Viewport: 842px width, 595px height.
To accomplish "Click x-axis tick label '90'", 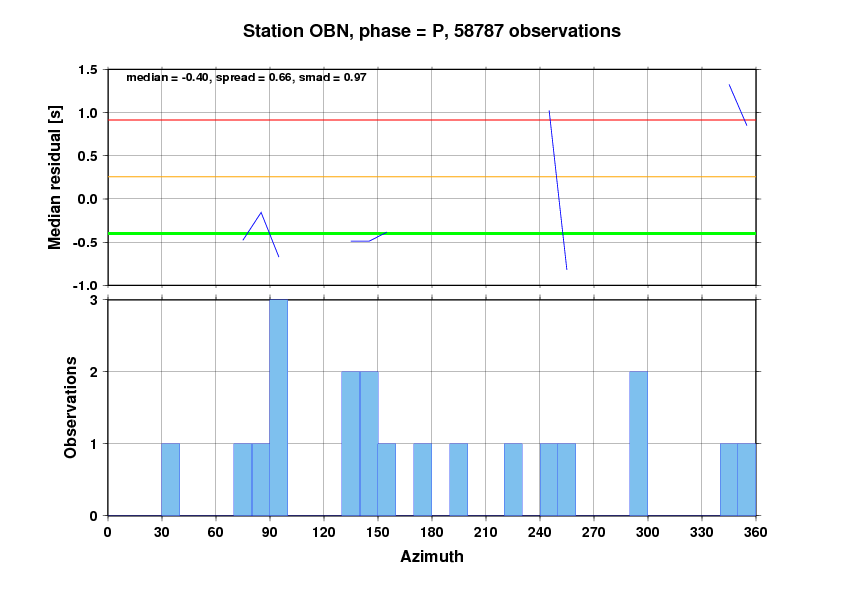I will coord(270,532).
